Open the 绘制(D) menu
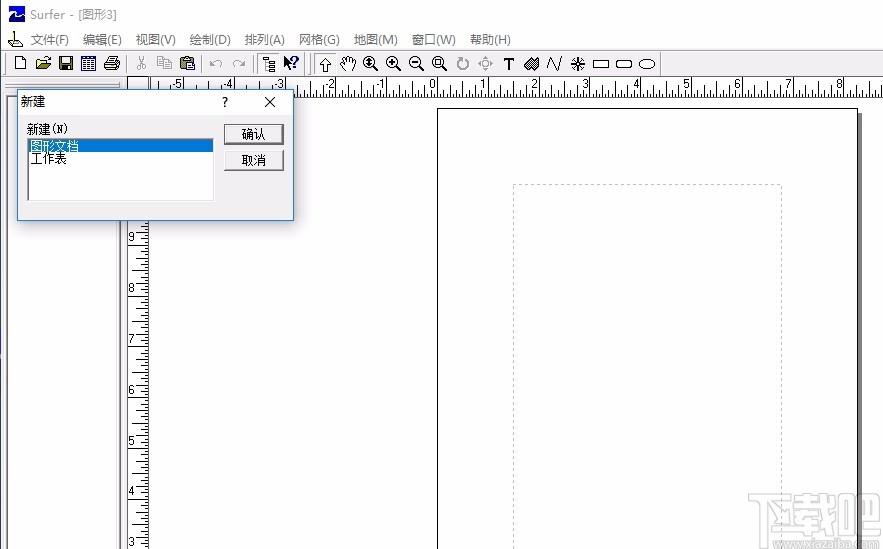This screenshot has width=883, height=549. tap(210, 39)
